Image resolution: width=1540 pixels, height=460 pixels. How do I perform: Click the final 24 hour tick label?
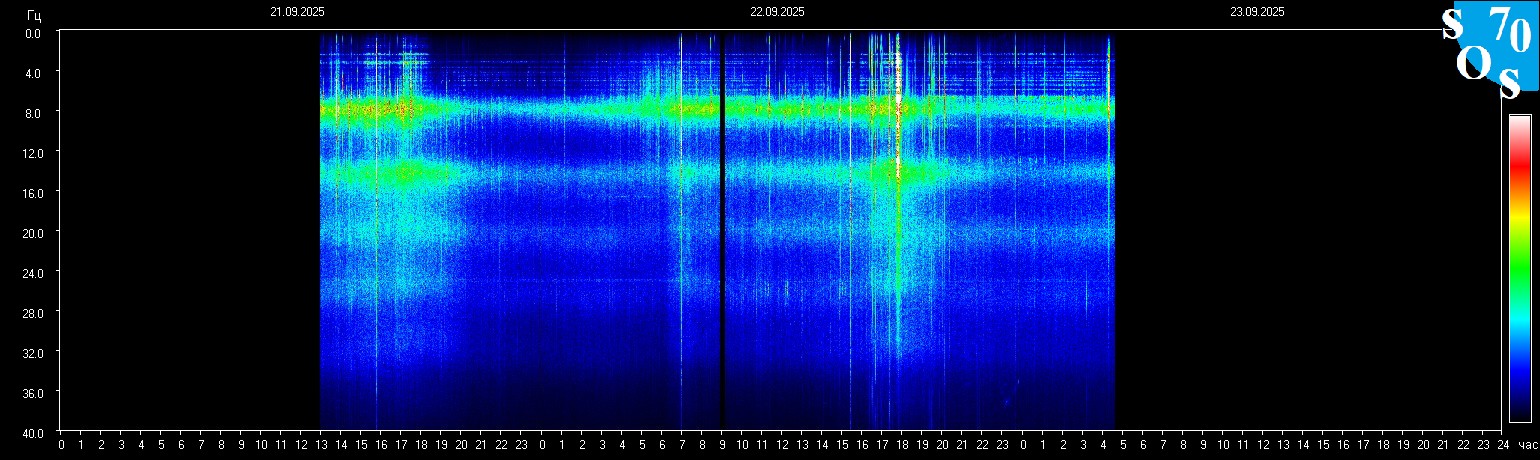coord(1503,444)
